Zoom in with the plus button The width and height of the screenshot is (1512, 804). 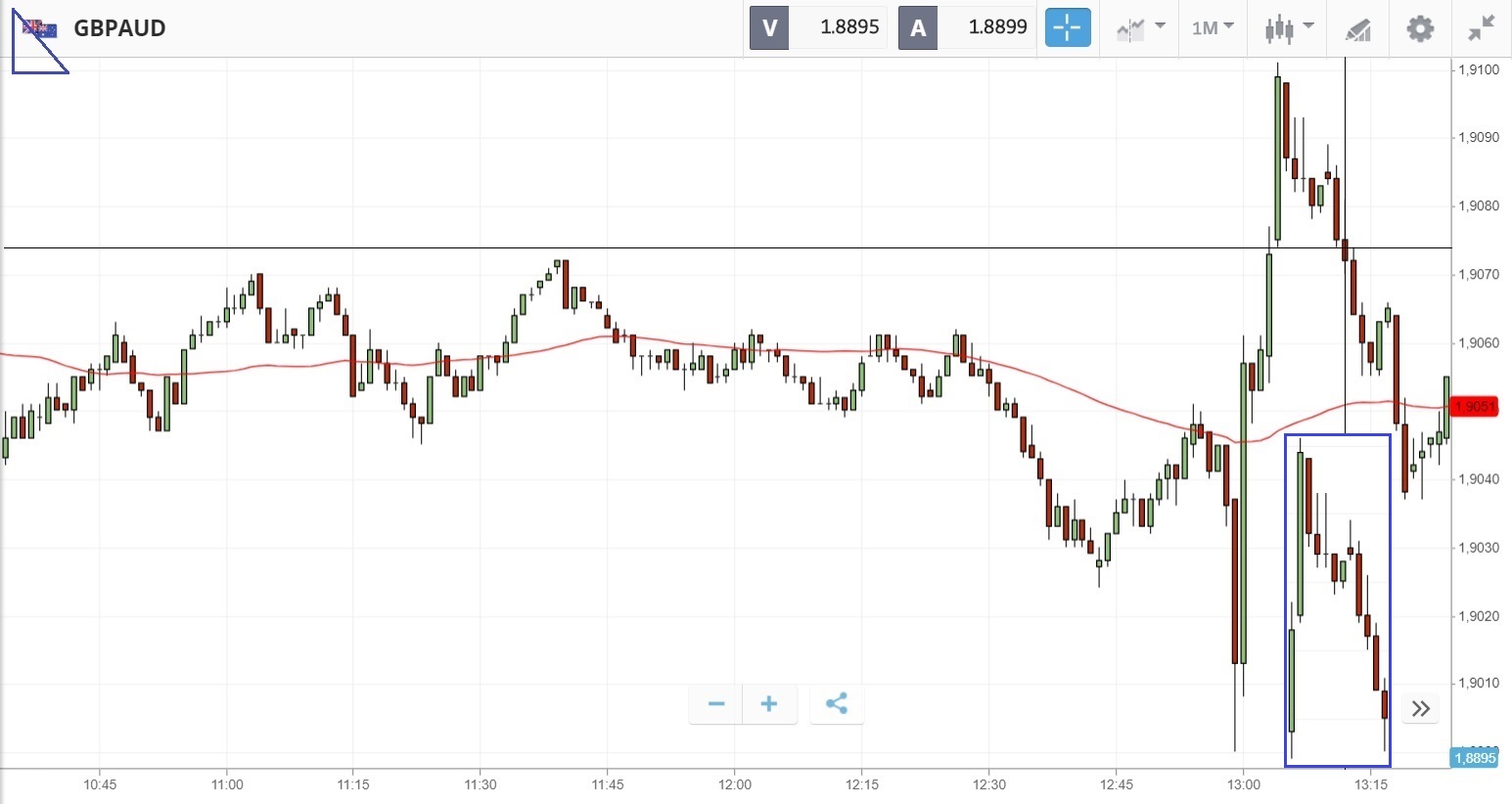pos(769,703)
